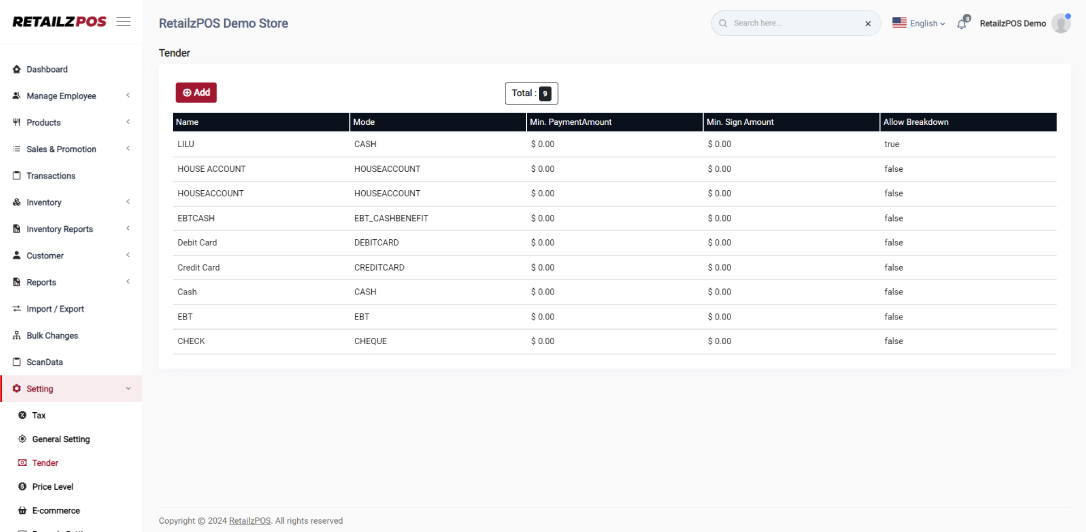This screenshot has width=1086, height=532.
Task: Click the Import / Export arrows icon
Action: 16,309
